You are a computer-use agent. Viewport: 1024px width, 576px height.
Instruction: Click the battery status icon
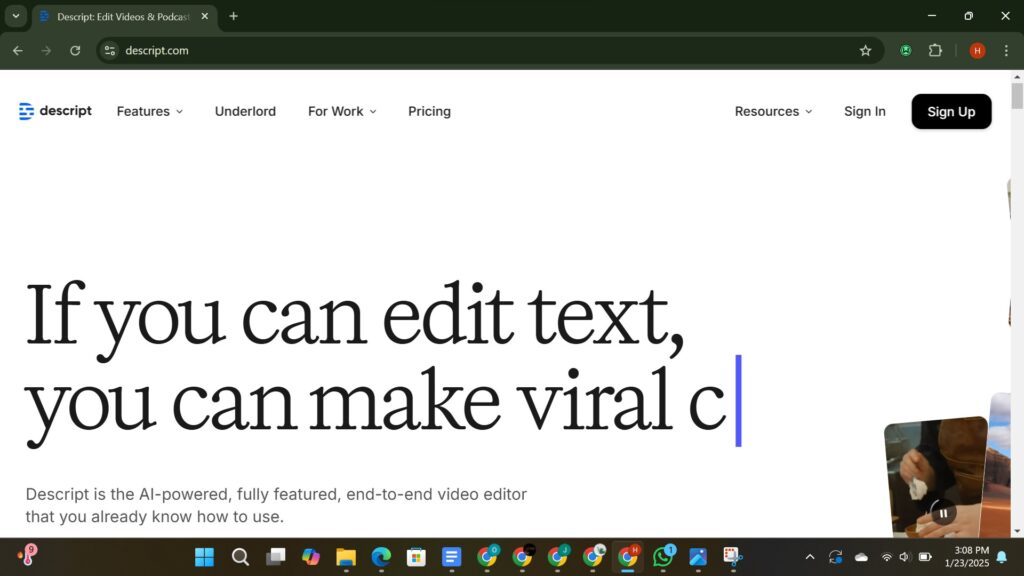tap(925, 557)
